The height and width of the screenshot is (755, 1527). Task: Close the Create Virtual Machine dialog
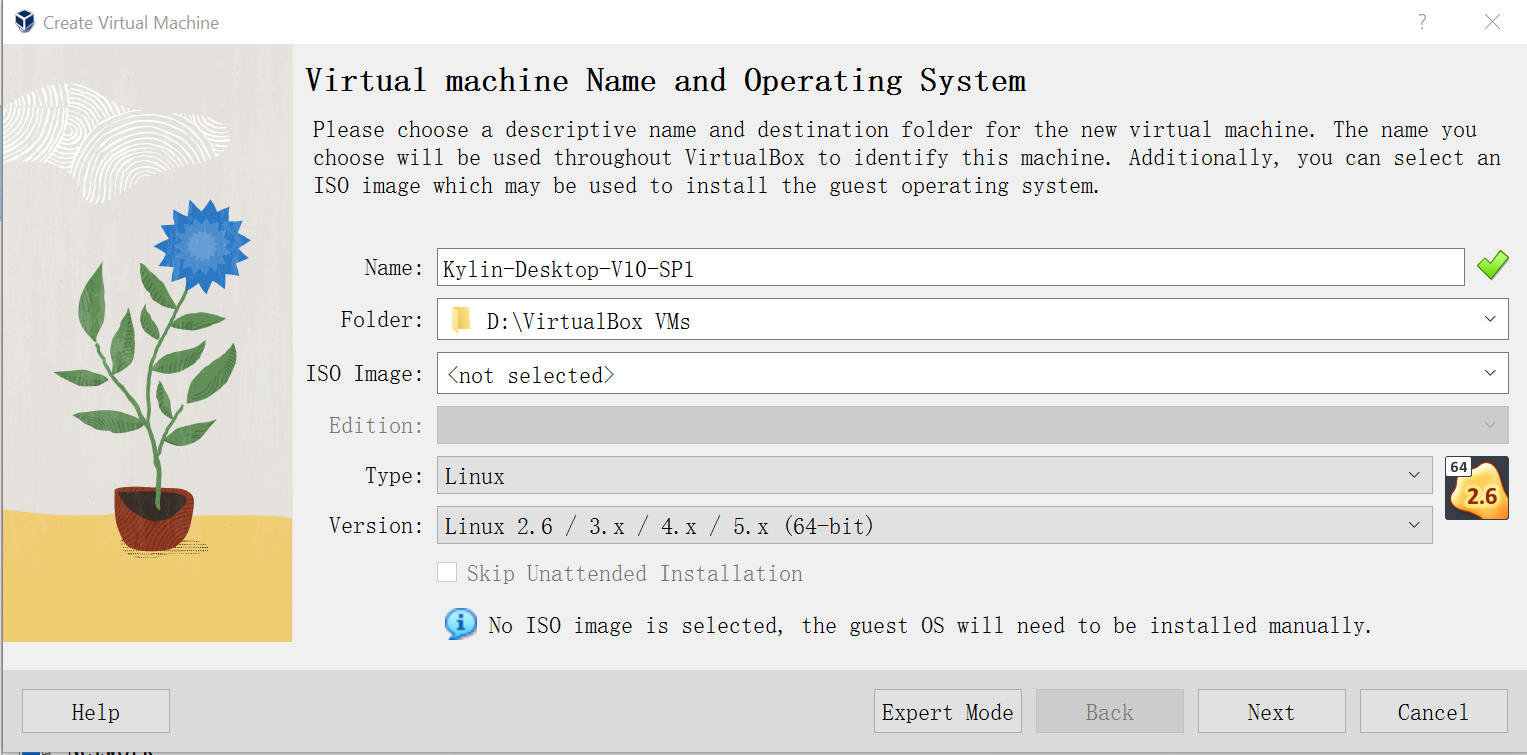tap(1492, 22)
